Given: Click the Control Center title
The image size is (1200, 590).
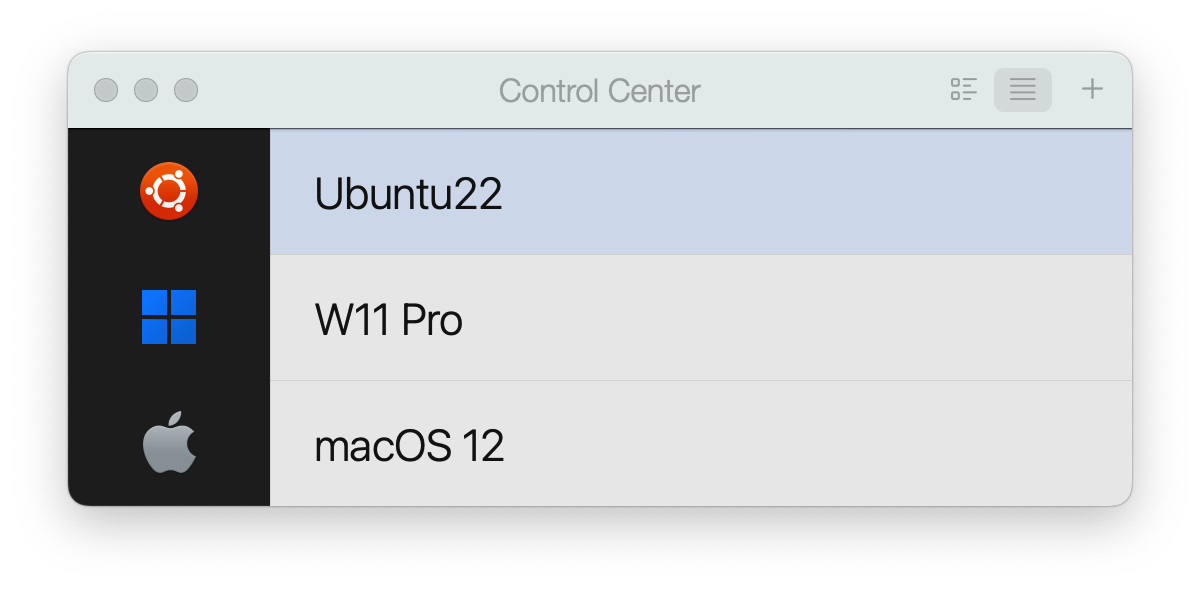Looking at the screenshot, I should pyautogui.click(x=599, y=90).
